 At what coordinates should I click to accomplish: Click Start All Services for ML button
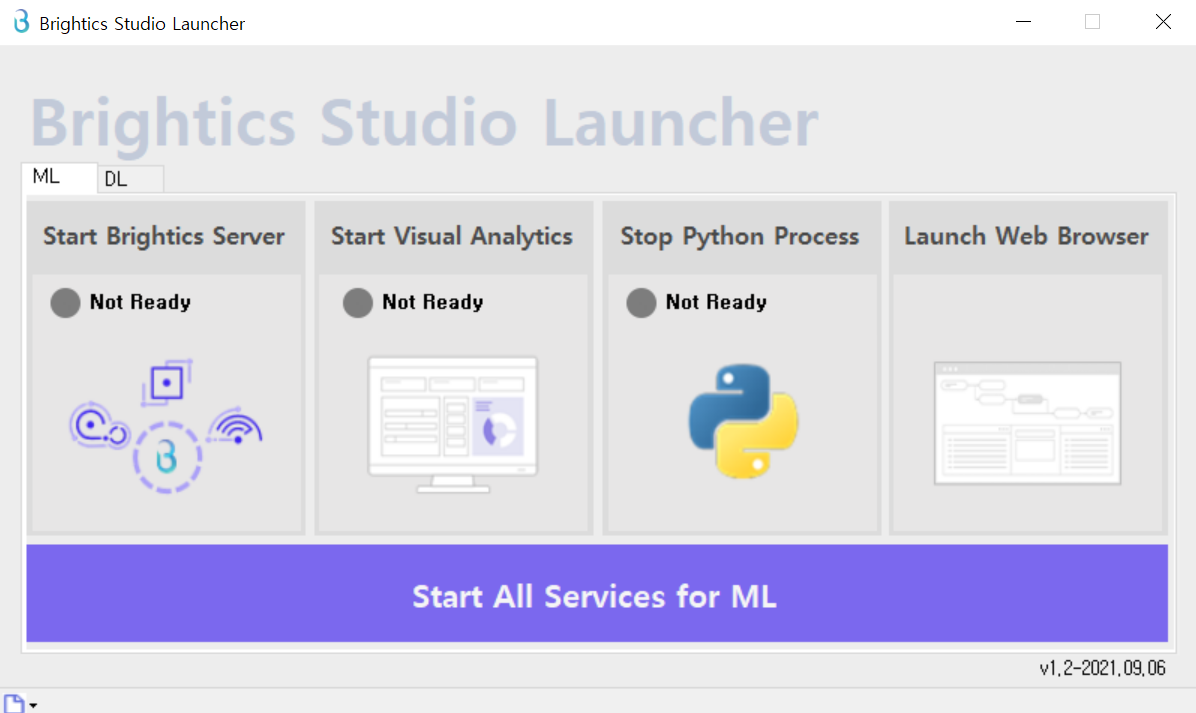point(597,593)
